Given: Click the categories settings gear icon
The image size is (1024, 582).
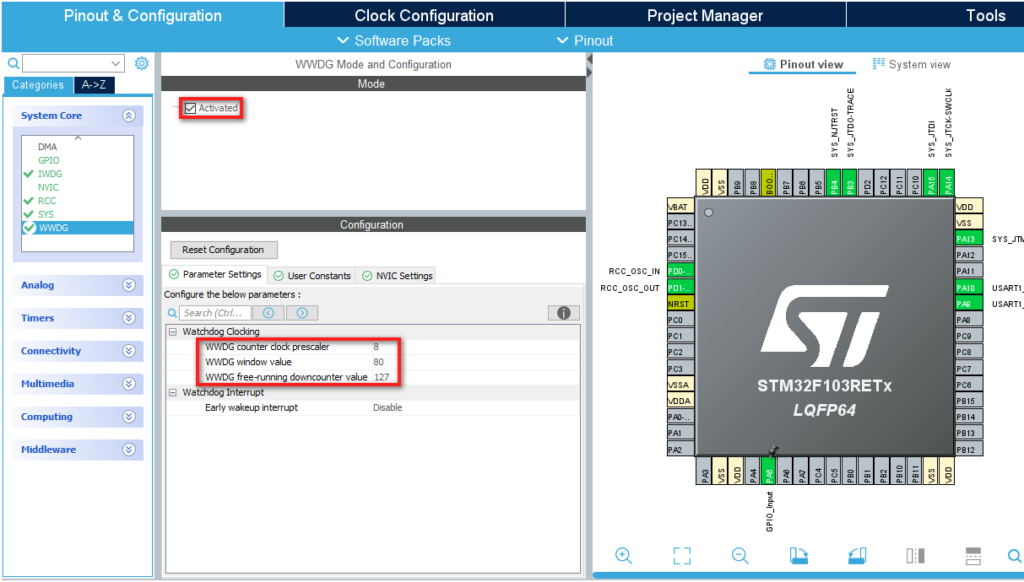Looking at the screenshot, I should 142,63.
